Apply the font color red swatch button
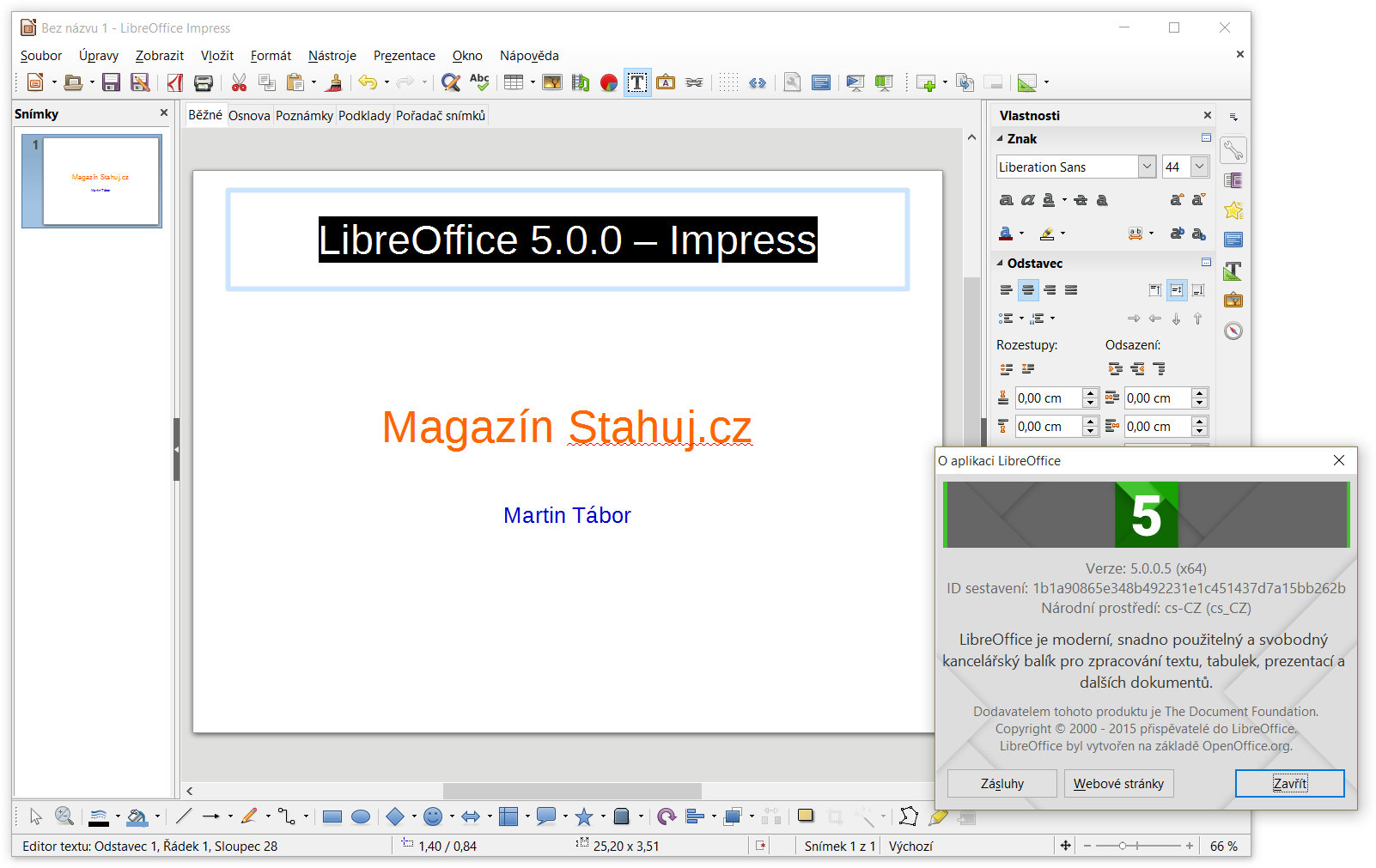1376x868 pixels. point(1006,234)
